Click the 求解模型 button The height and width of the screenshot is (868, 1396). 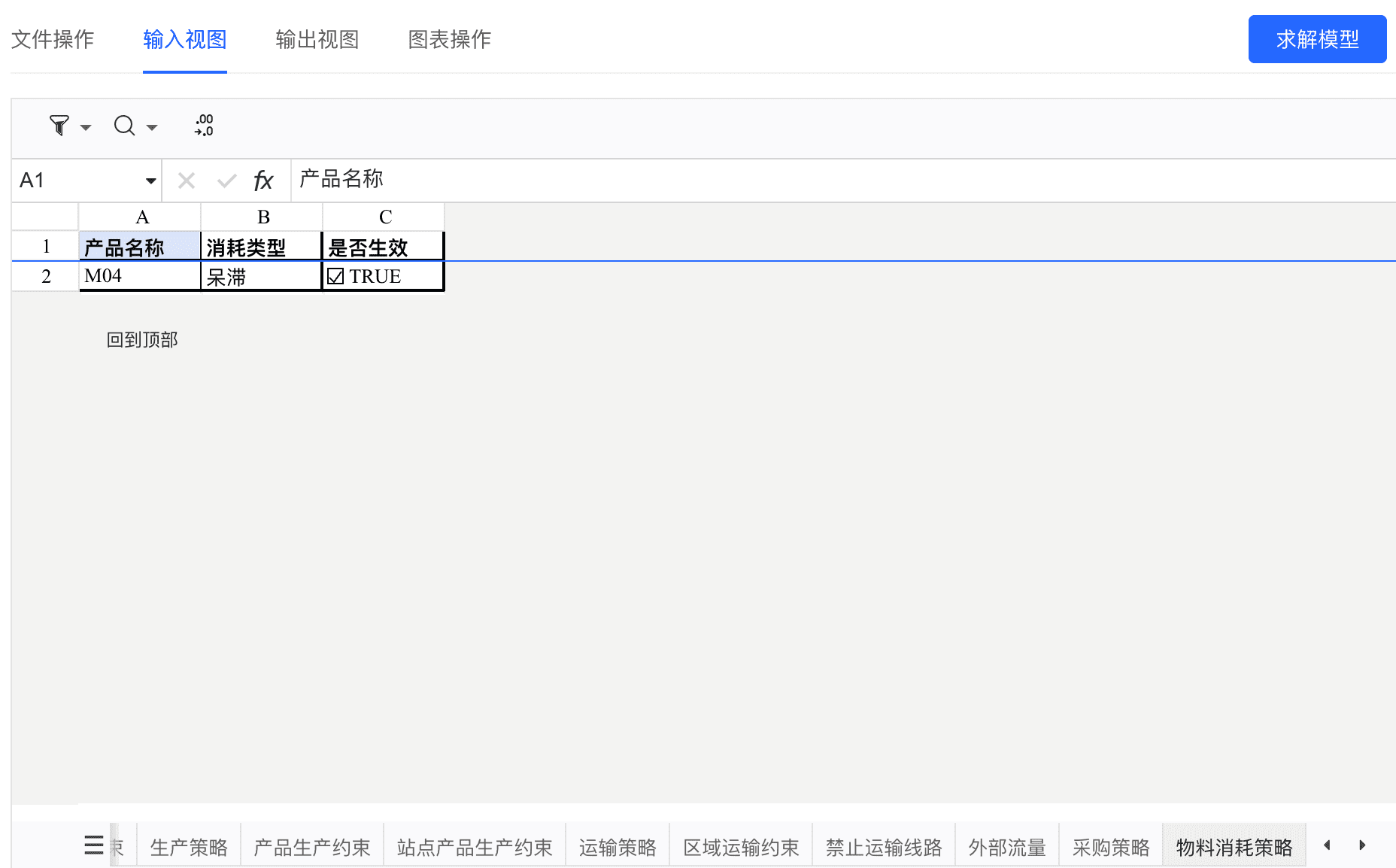(1317, 39)
